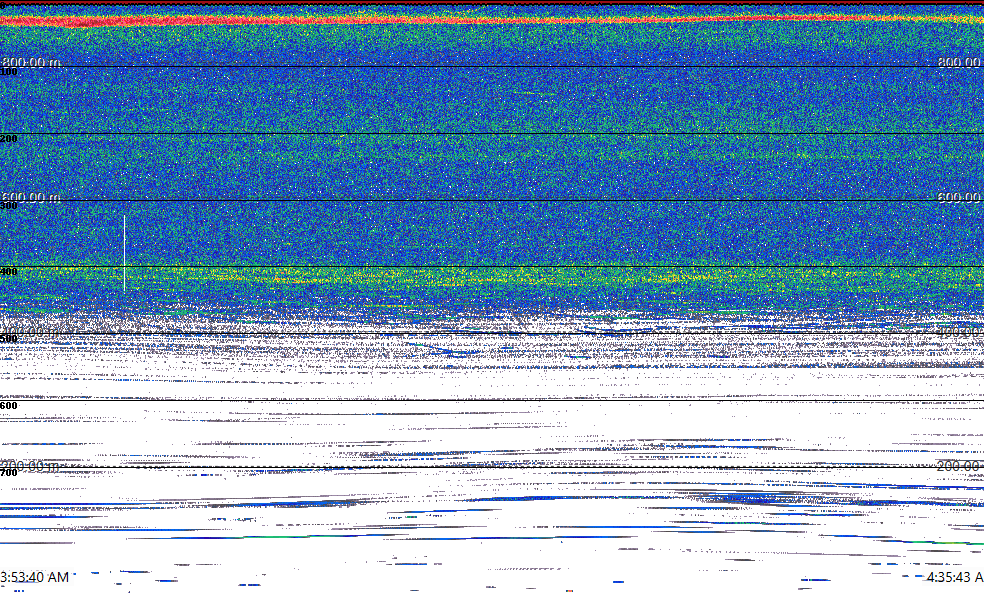The image size is (984, 594).
Task: Click the right-side 400.00 range label
Action: (960, 332)
